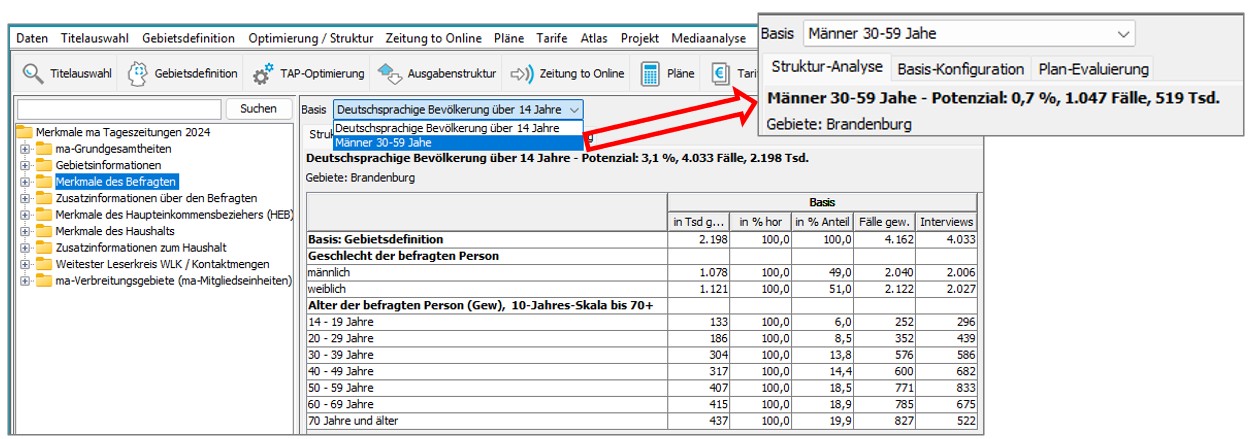Open the Daten menu
The image size is (1253, 439).
click(32, 38)
